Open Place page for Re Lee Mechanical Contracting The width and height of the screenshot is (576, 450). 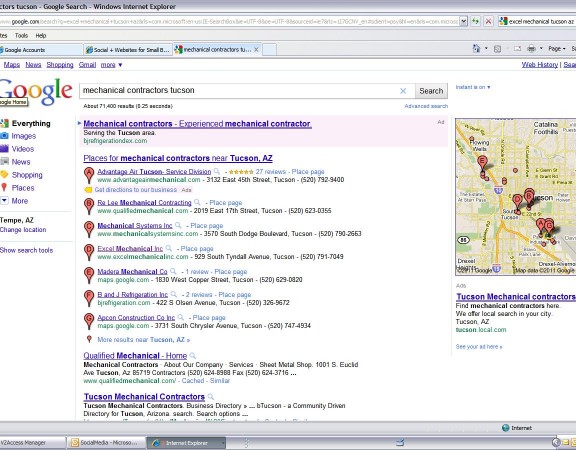tap(226, 203)
